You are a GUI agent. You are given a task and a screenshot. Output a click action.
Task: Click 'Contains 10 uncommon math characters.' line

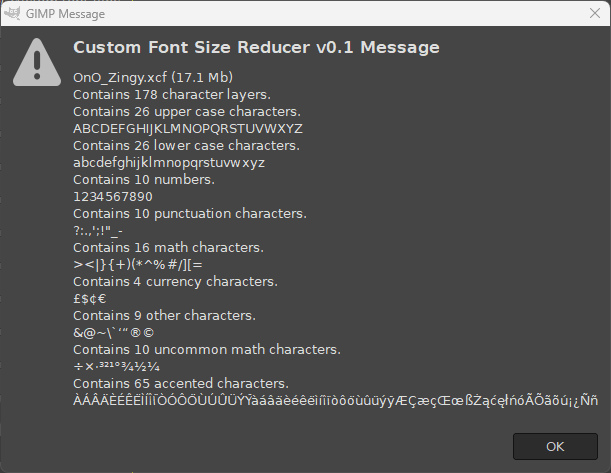(x=207, y=349)
